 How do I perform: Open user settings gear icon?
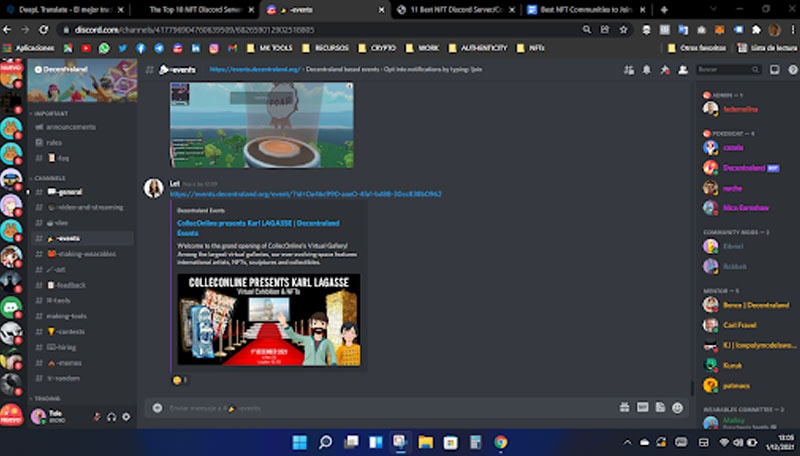coord(126,417)
